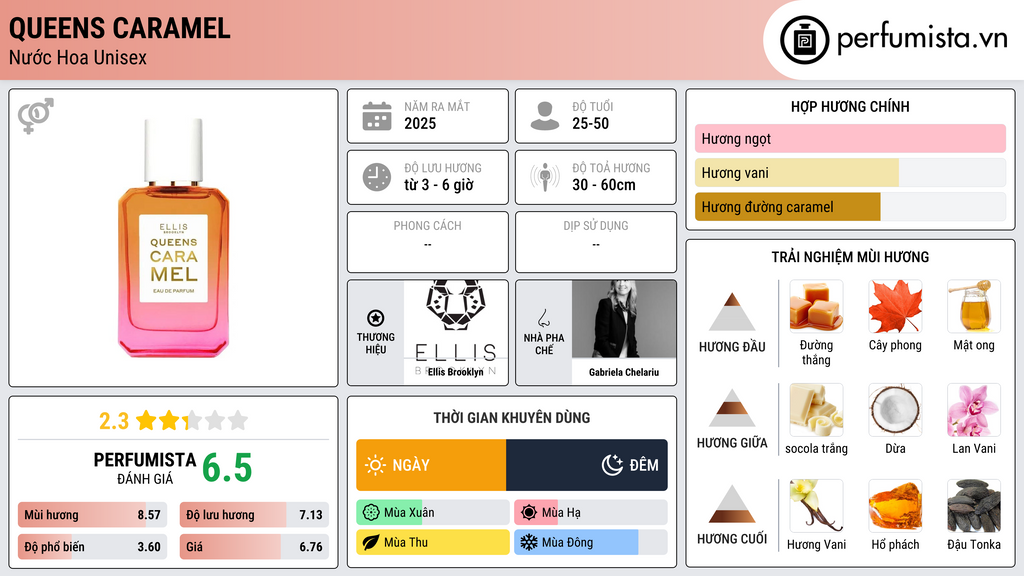Click the Mùa Đông season bar
This screenshot has height=576, width=1024.
pyautogui.click(x=591, y=542)
